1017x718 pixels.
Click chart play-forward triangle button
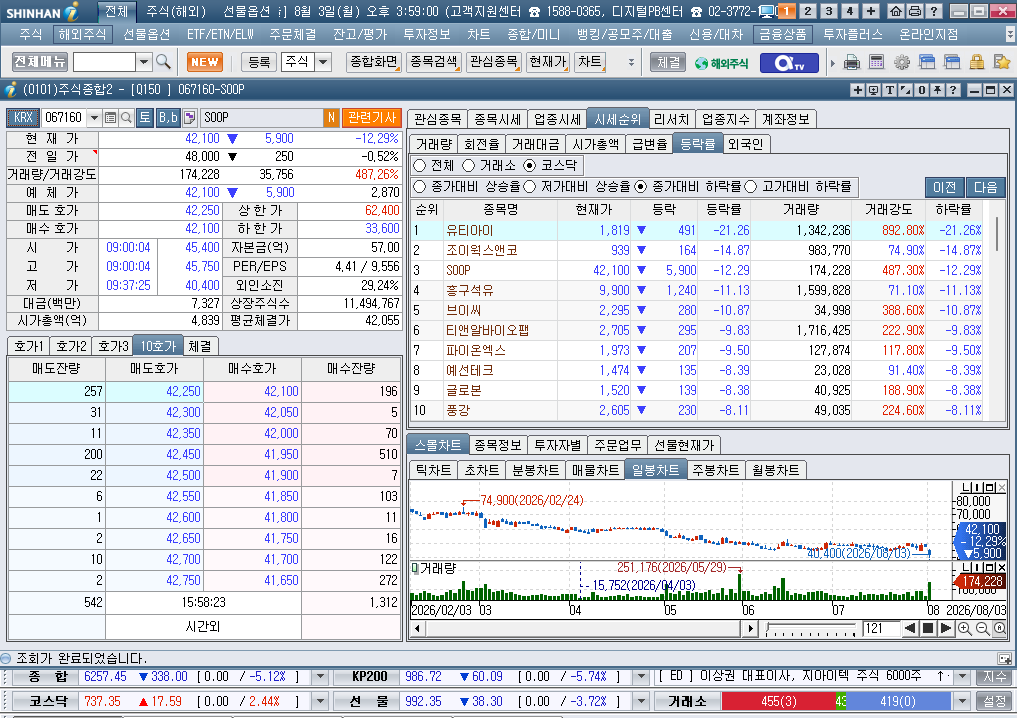(x=946, y=628)
